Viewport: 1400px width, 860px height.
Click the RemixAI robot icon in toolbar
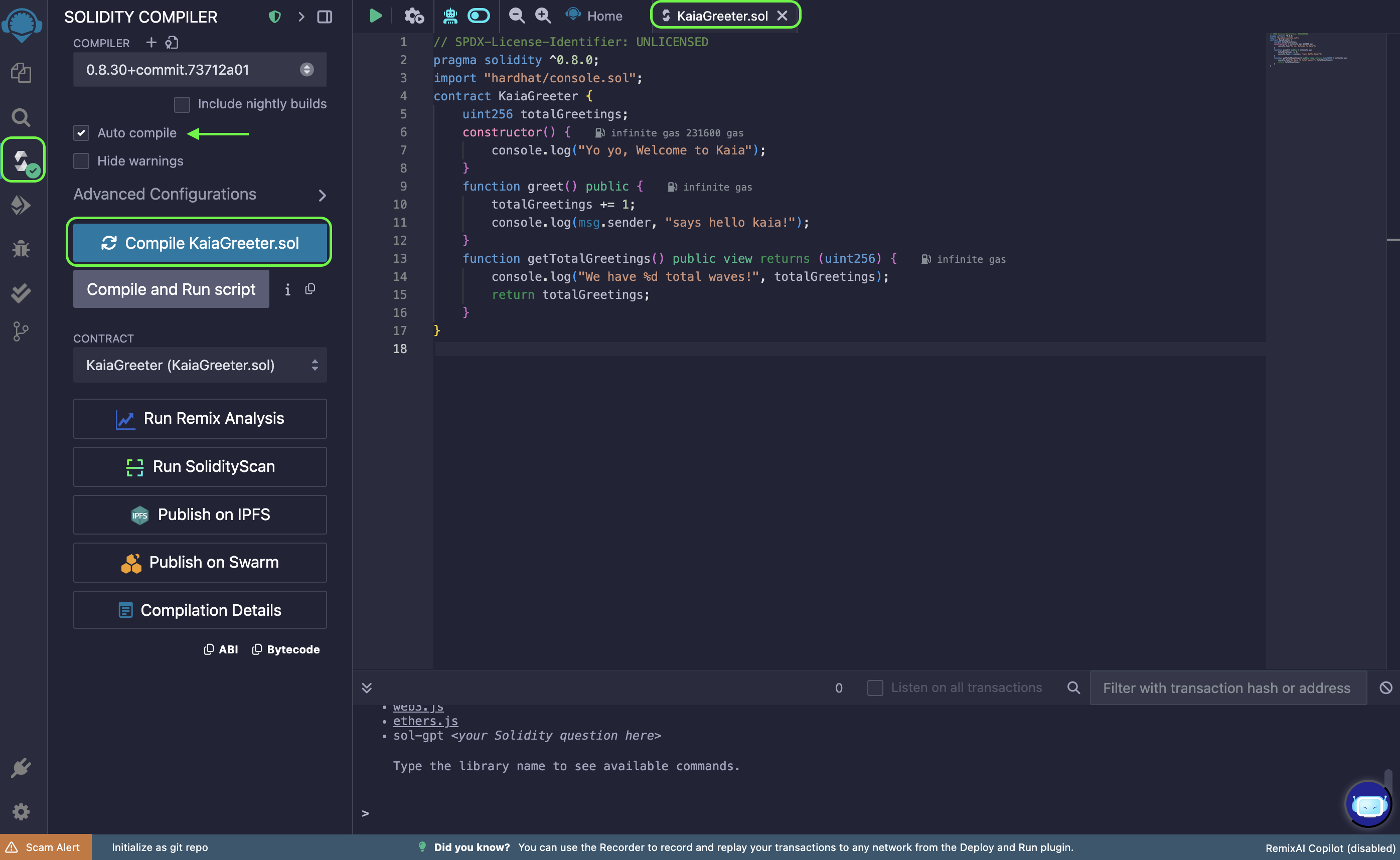click(450, 16)
